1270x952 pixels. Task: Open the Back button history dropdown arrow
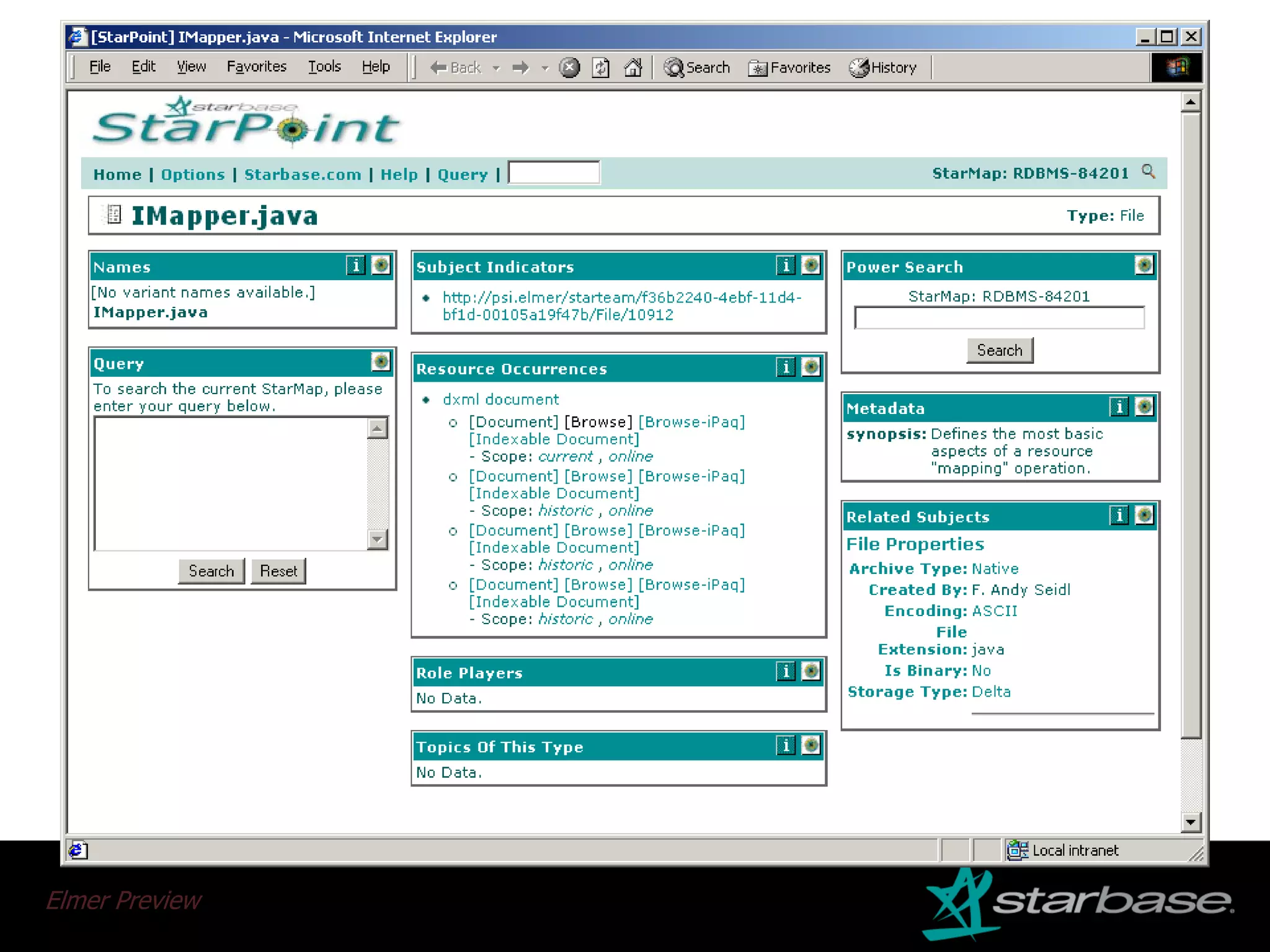(496, 68)
